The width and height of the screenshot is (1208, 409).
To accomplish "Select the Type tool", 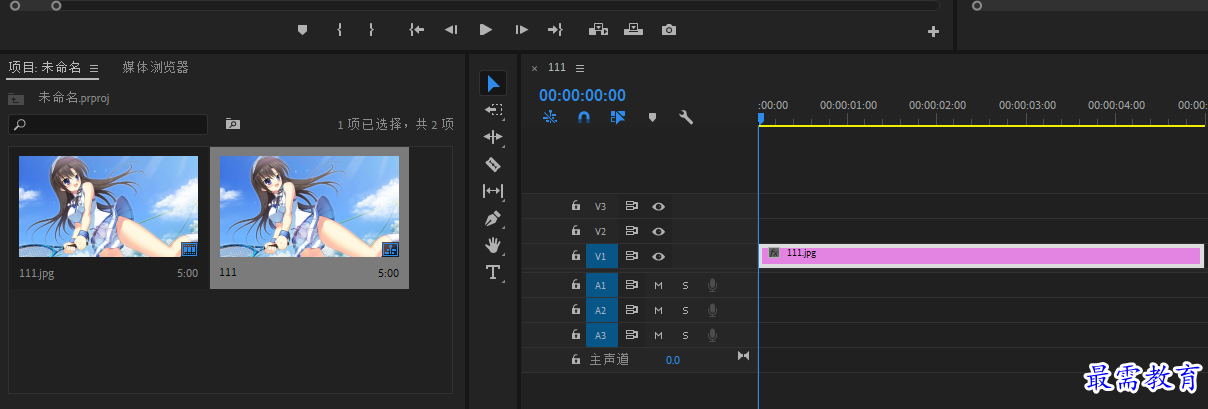I will (493, 272).
